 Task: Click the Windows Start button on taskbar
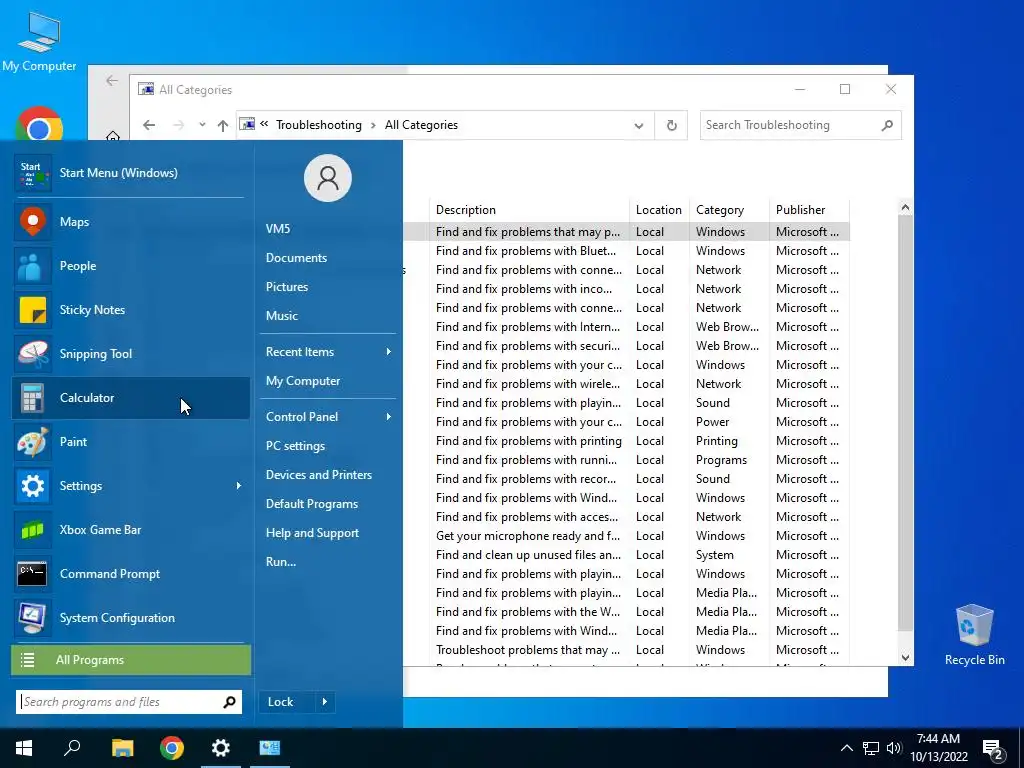[24, 748]
